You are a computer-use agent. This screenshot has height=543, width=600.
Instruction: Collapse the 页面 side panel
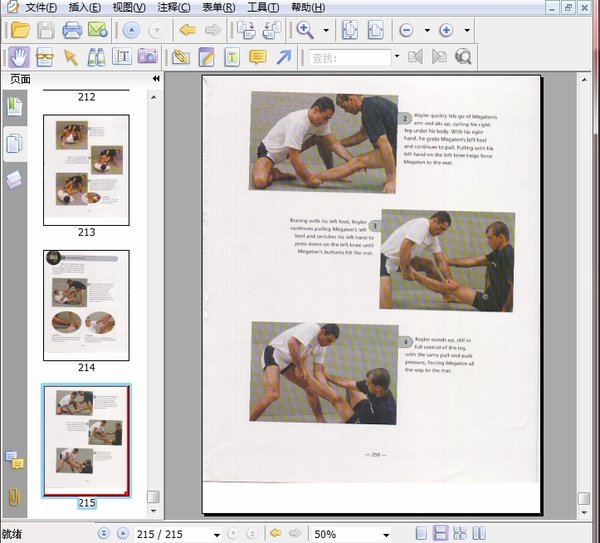tap(156, 79)
